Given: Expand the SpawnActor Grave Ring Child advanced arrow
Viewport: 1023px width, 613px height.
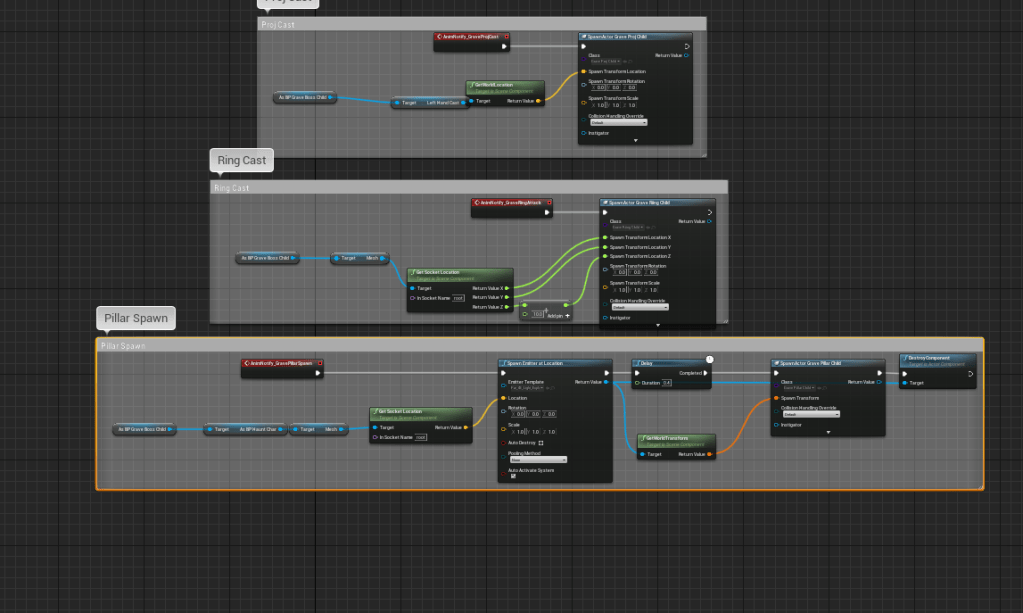Looking at the screenshot, I should pyautogui.click(x=658, y=325).
